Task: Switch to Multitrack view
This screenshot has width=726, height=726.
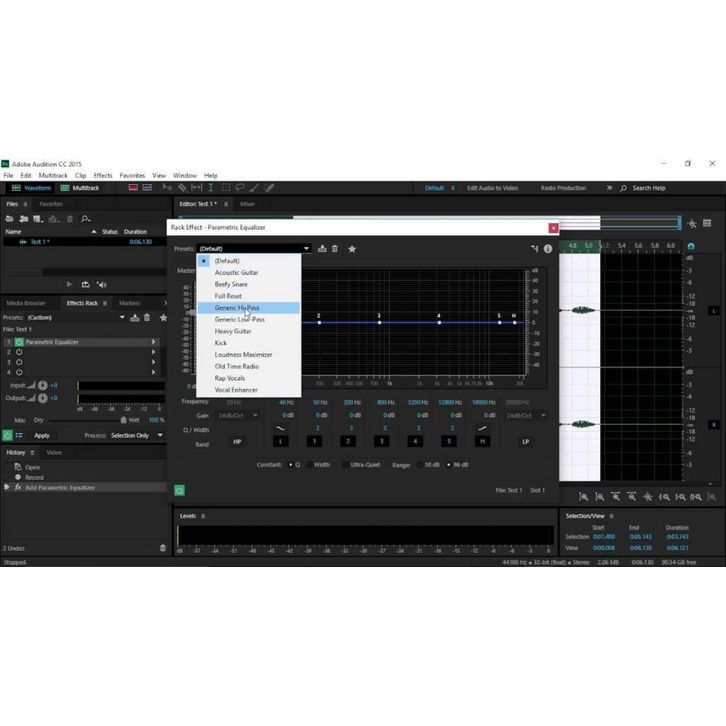Action: coord(80,187)
